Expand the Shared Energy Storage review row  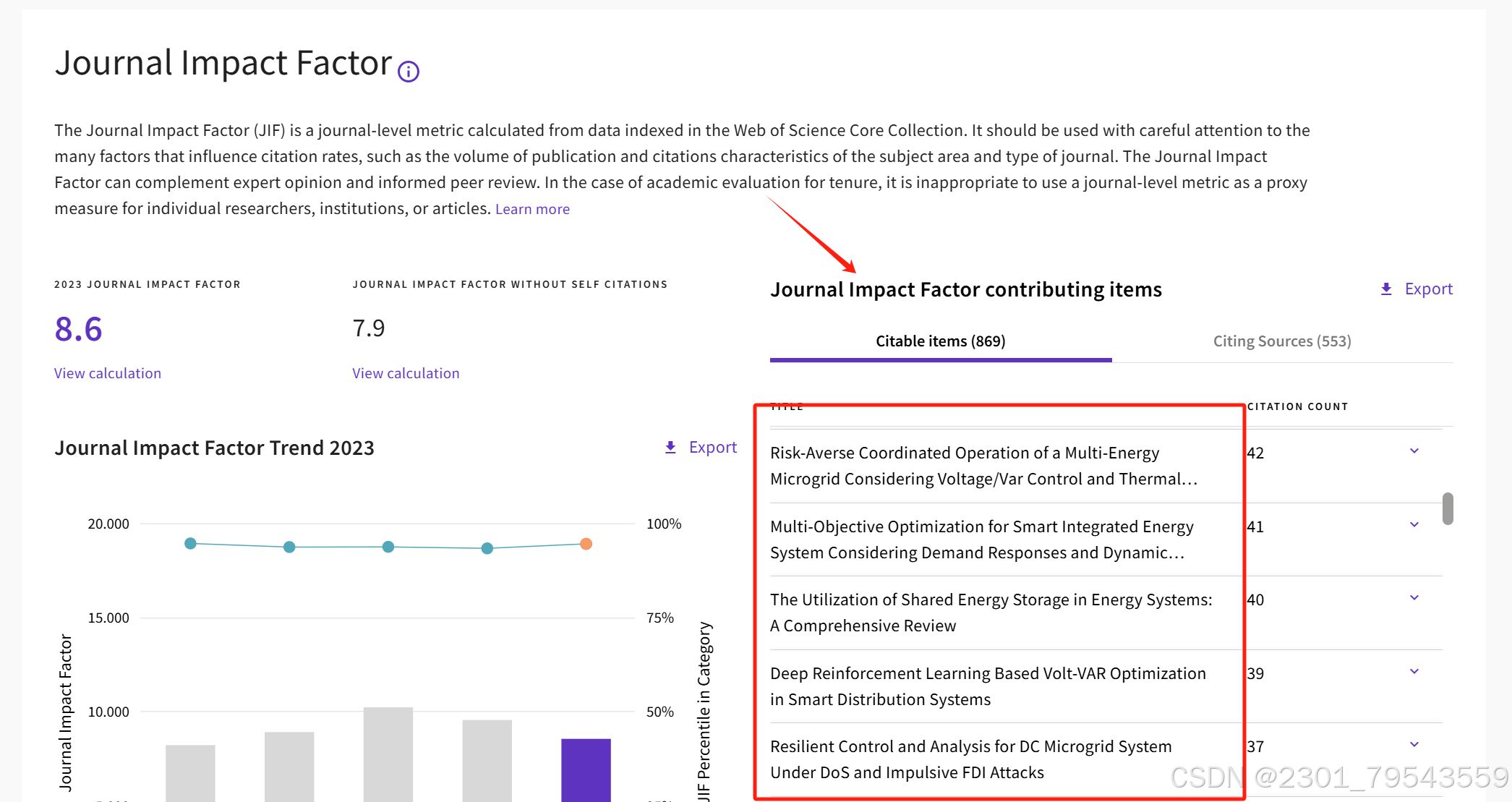coord(1414,598)
